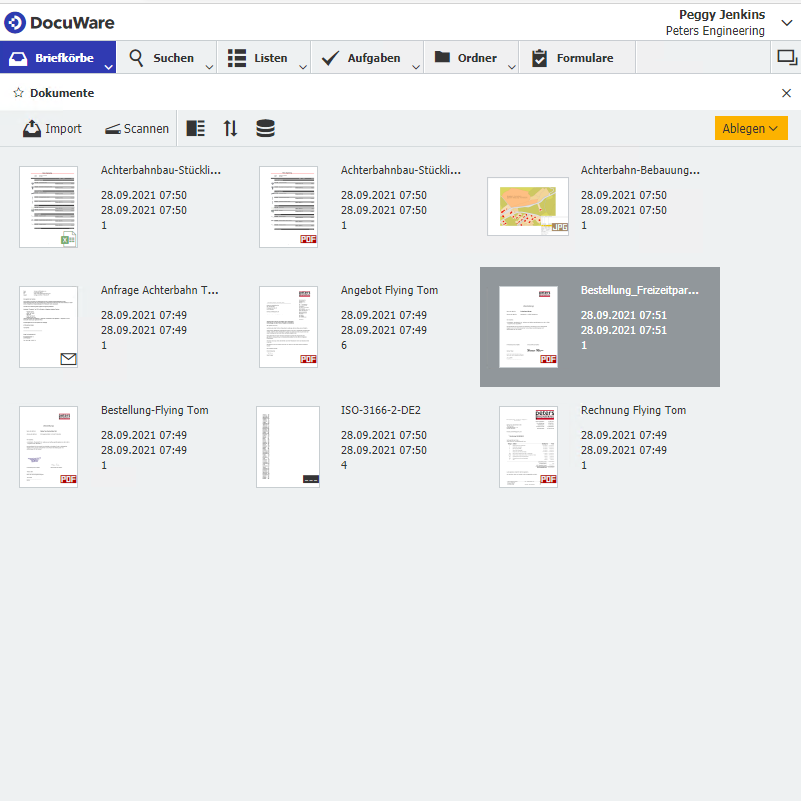This screenshot has width=801, height=801.
Task: Open the Ordner tab
Action: [466, 58]
